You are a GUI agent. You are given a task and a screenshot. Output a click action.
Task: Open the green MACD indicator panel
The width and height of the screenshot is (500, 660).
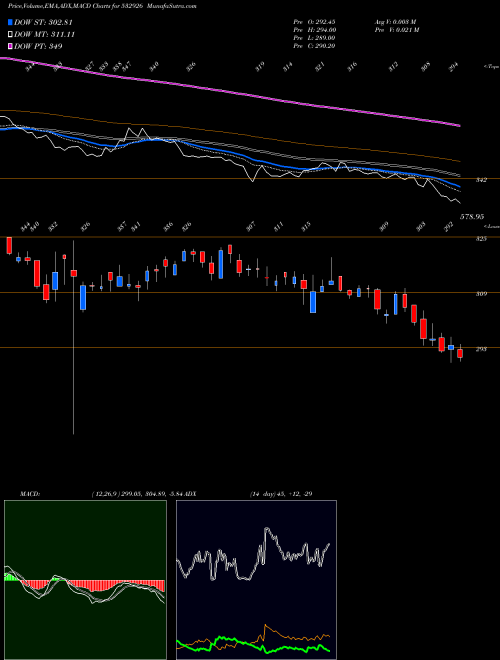[85, 580]
